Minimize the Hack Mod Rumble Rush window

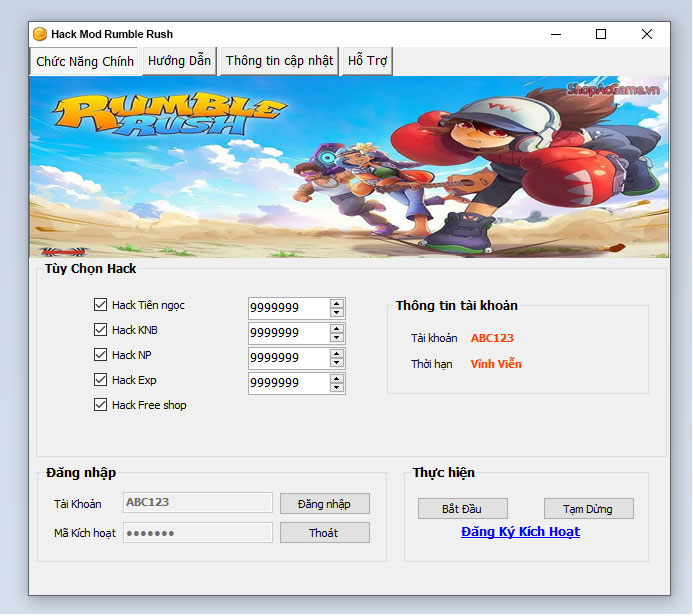coord(556,34)
